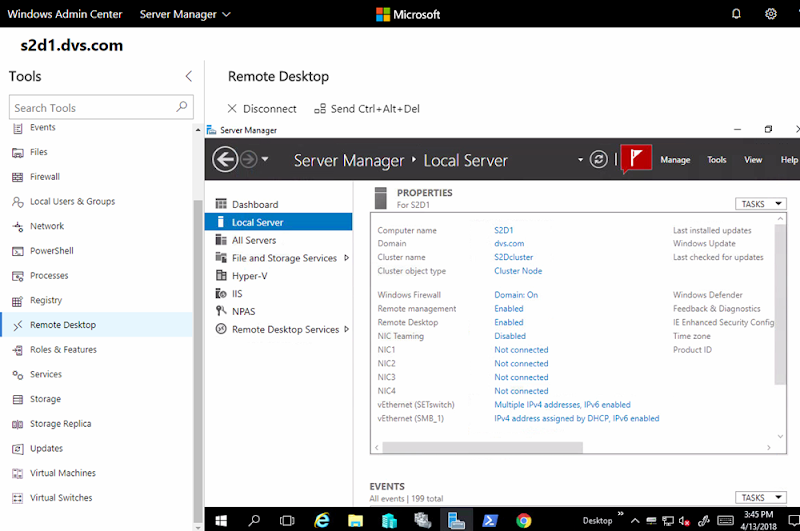Click the notifications bell icon
The height and width of the screenshot is (531, 800).
click(x=736, y=14)
